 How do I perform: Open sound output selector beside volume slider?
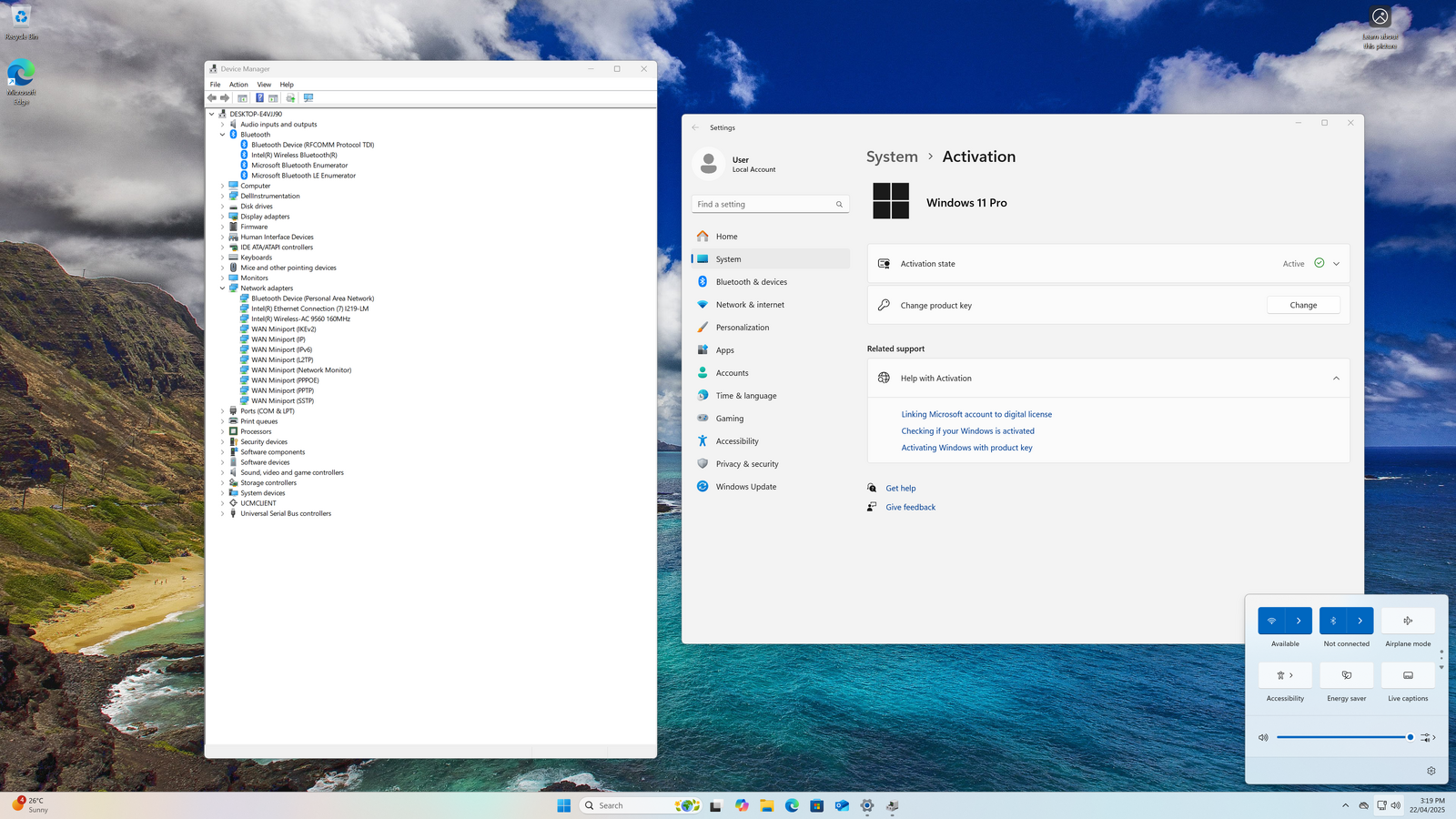tap(1428, 737)
